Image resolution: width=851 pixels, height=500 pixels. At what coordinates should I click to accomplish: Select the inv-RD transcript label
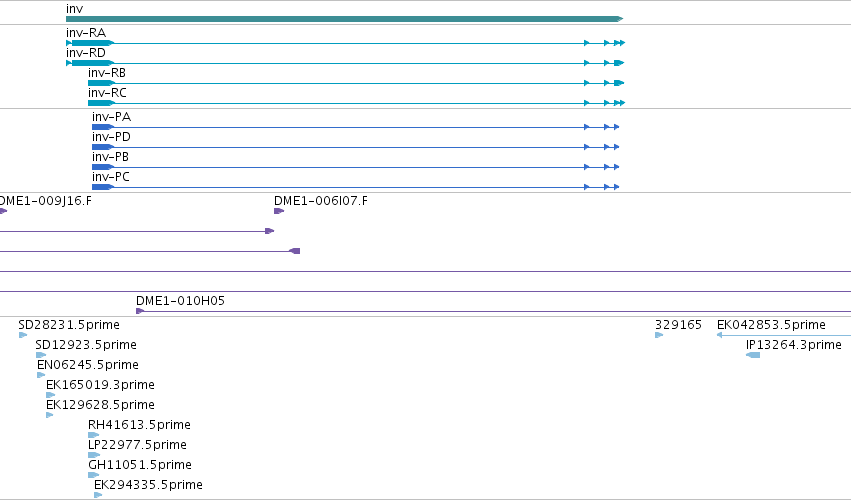86,53
